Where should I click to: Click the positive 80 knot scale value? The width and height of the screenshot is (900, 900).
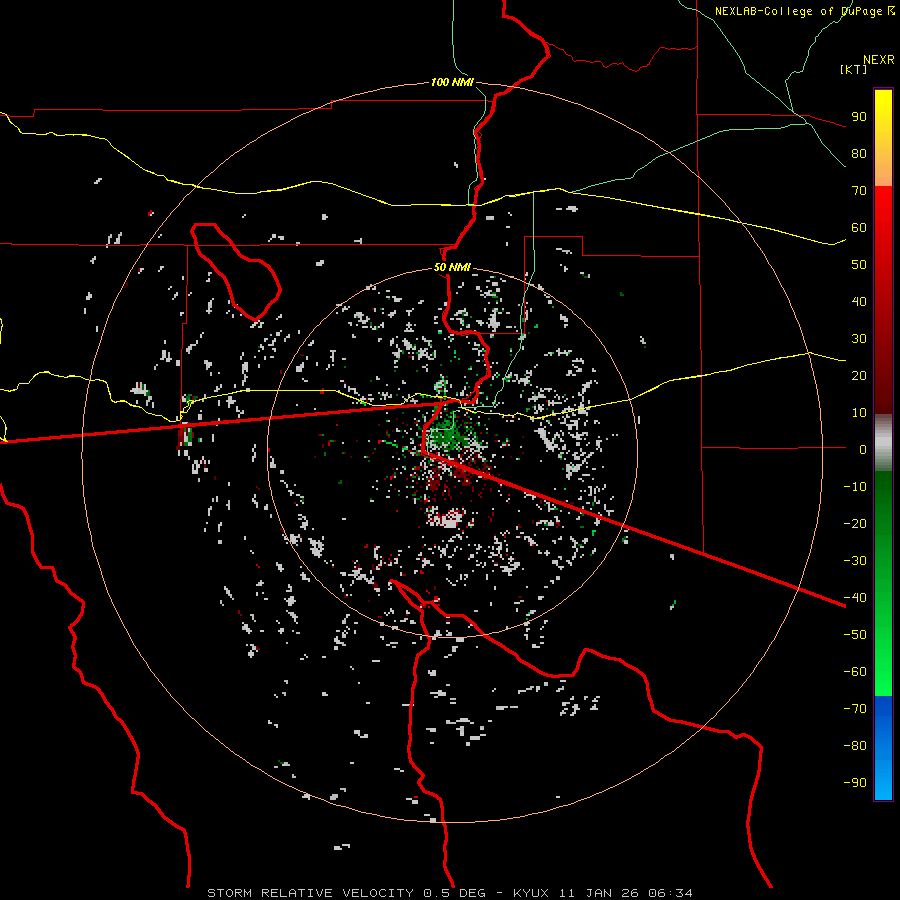coord(859,154)
